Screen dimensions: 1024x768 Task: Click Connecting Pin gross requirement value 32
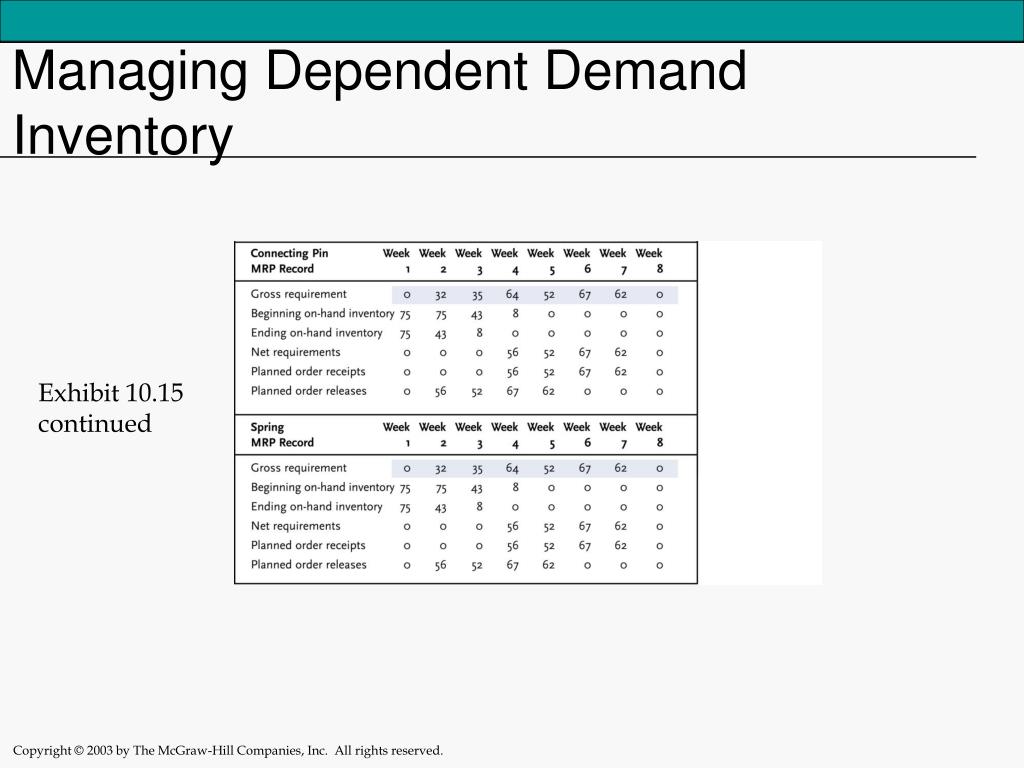pyautogui.click(x=440, y=295)
